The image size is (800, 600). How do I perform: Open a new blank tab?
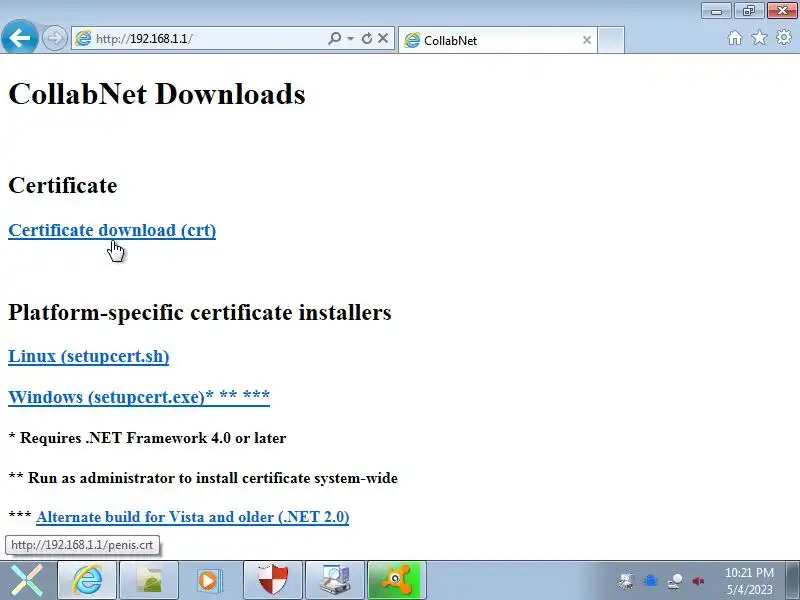point(611,40)
